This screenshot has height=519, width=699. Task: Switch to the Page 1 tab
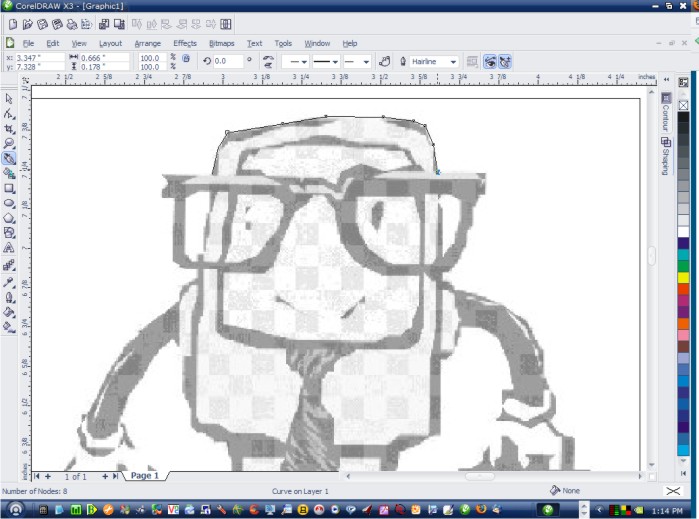click(x=144, y=476)
